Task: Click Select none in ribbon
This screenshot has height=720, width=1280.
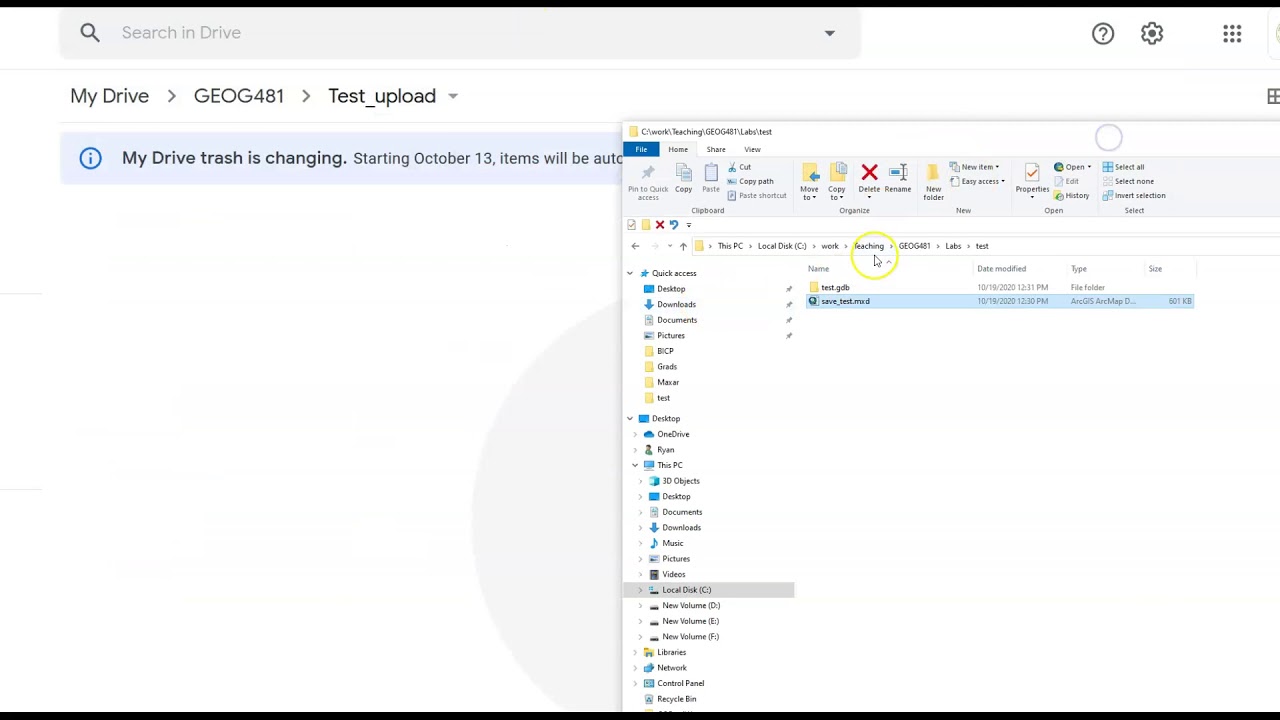Action: pos(1128,181)
